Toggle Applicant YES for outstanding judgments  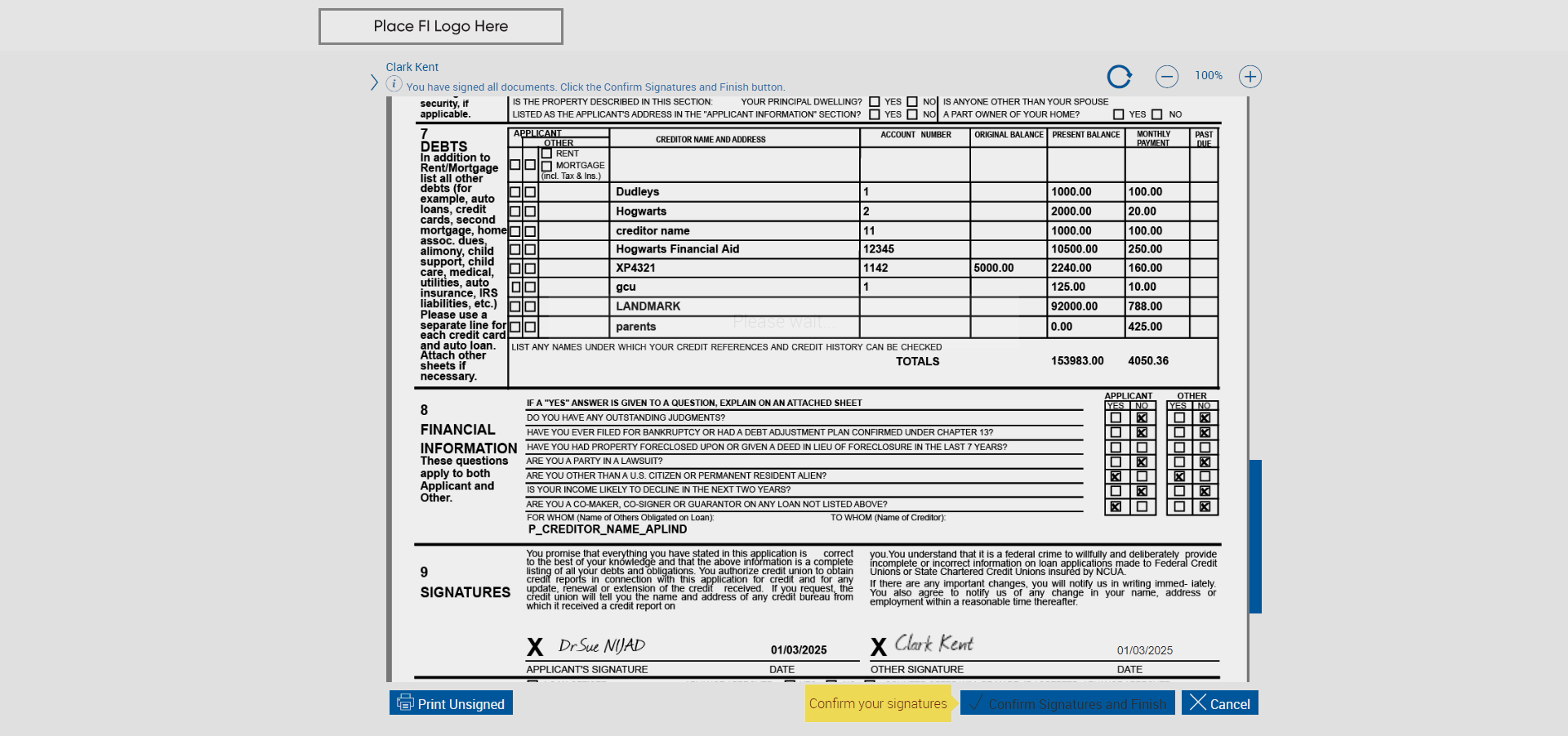pos(1116,418)
